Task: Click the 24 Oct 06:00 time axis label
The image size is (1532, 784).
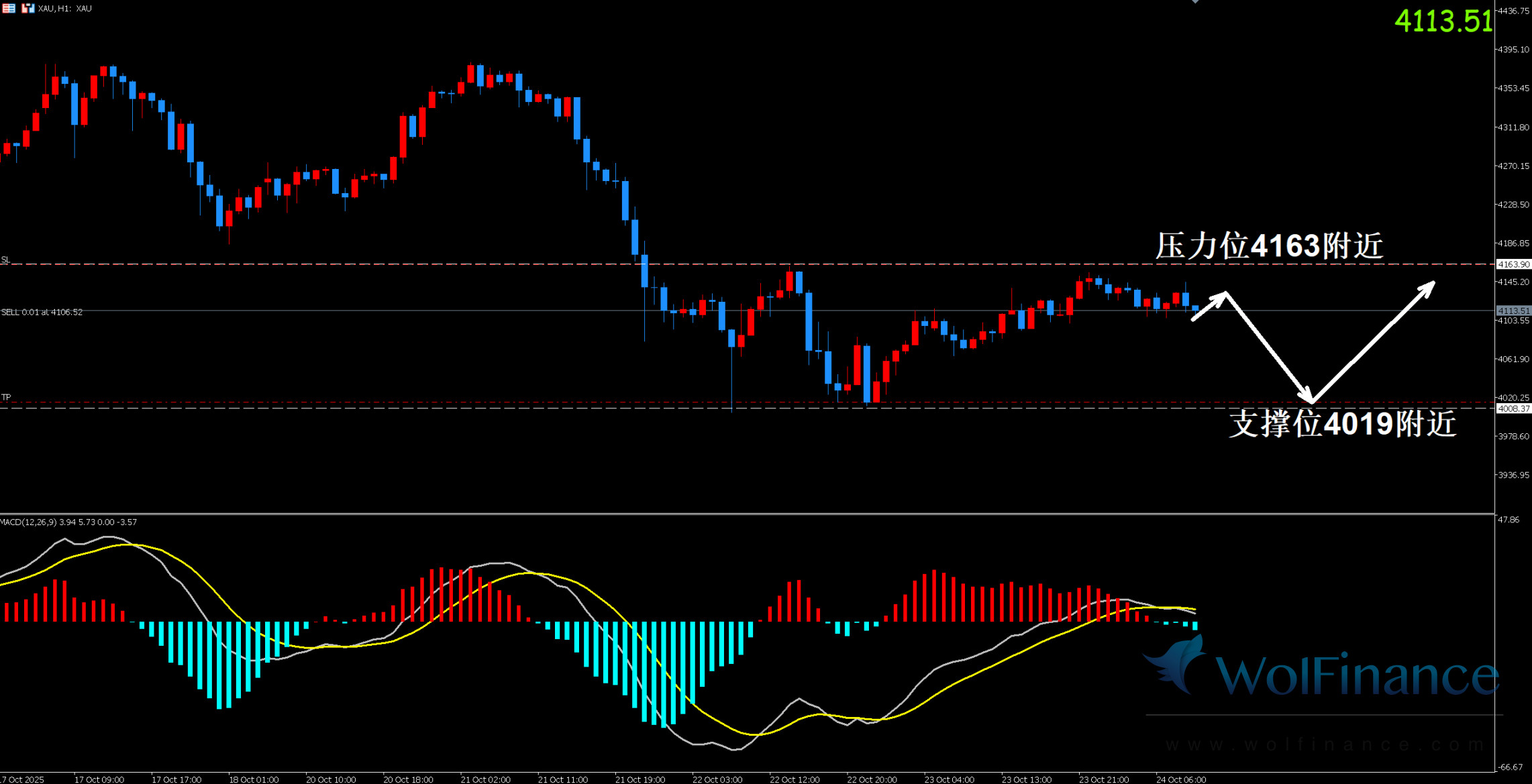Action: pyautogui.click(x=1181, y=779)
